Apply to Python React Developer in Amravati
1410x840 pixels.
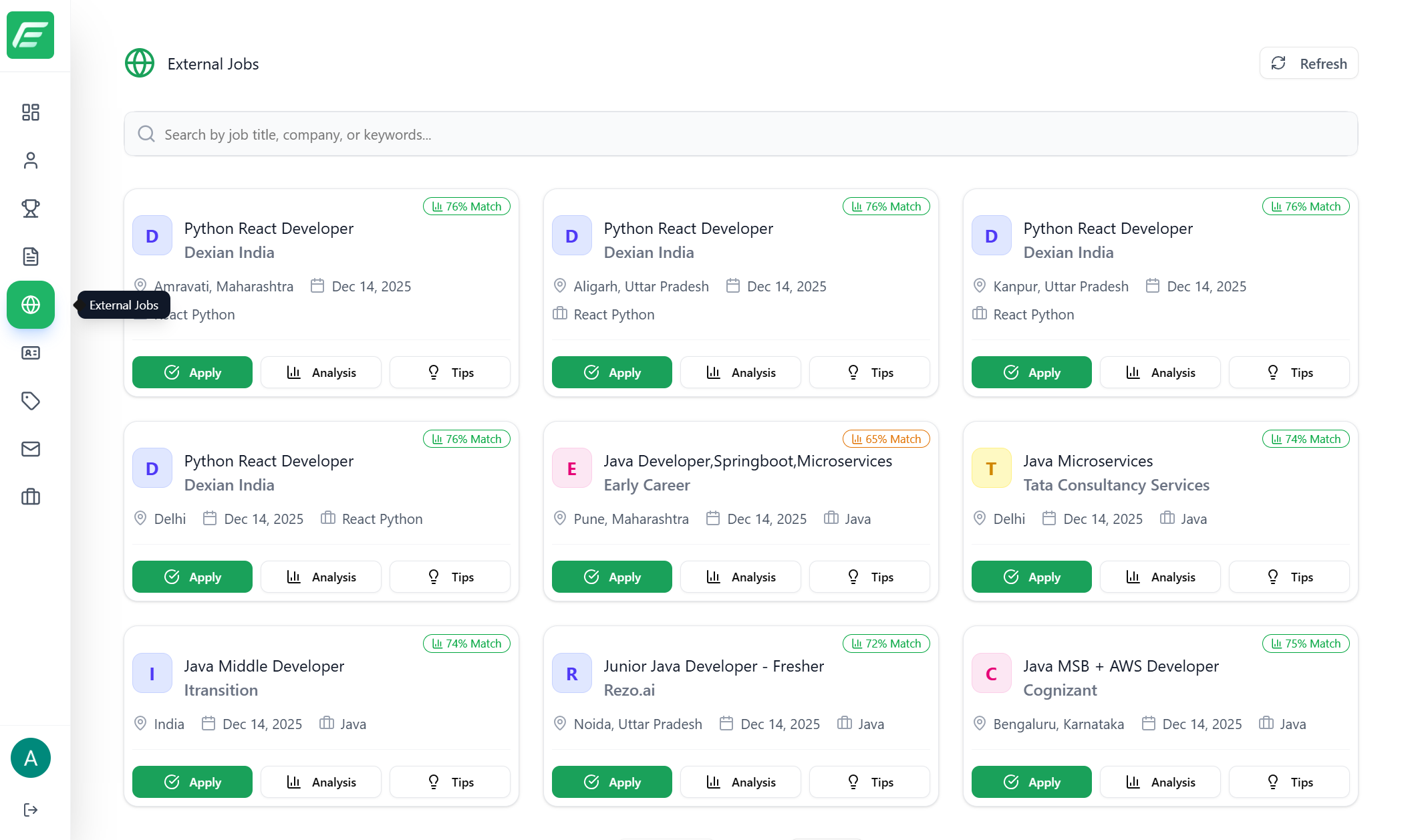point(192,372)
